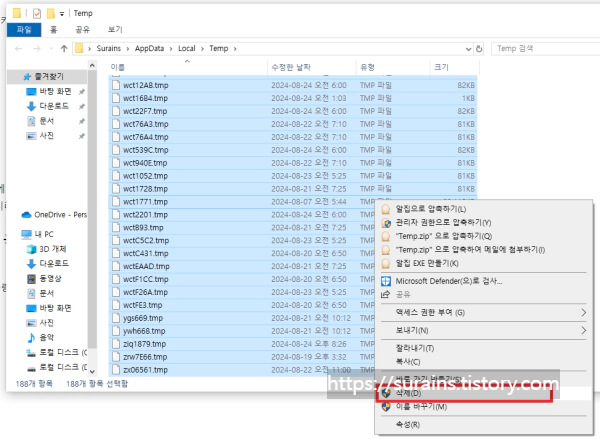Click navigation pane scrollbar up arrow

click(92, 66)
